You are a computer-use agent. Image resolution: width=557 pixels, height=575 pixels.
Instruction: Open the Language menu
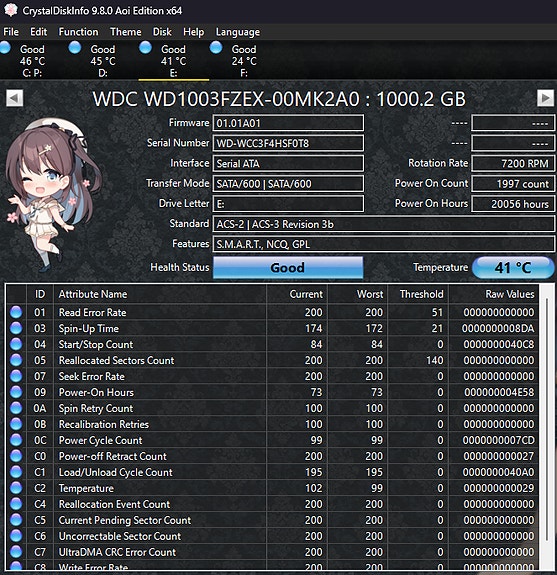(238, 32)
